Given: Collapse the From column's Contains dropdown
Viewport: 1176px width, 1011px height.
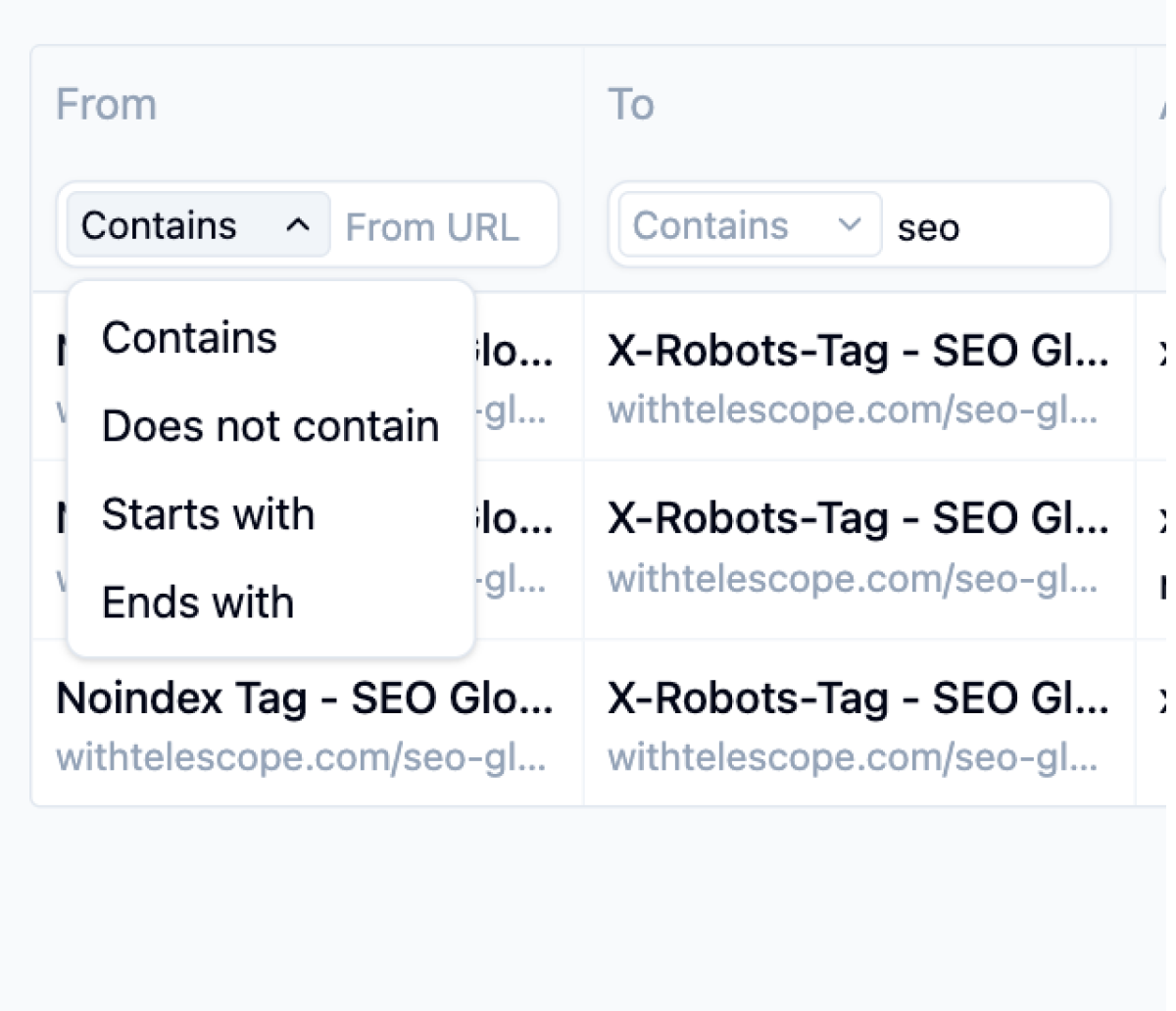Looking at the screenshot, I should (198, 225).
